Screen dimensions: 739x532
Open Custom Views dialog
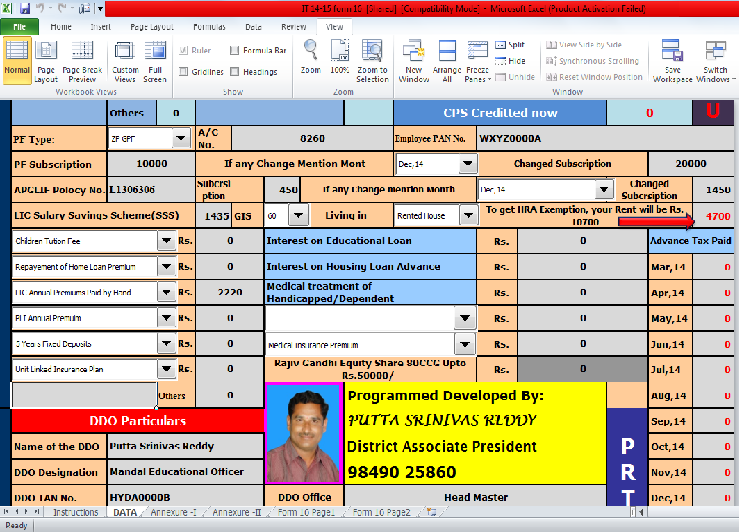tap(125, 62)
